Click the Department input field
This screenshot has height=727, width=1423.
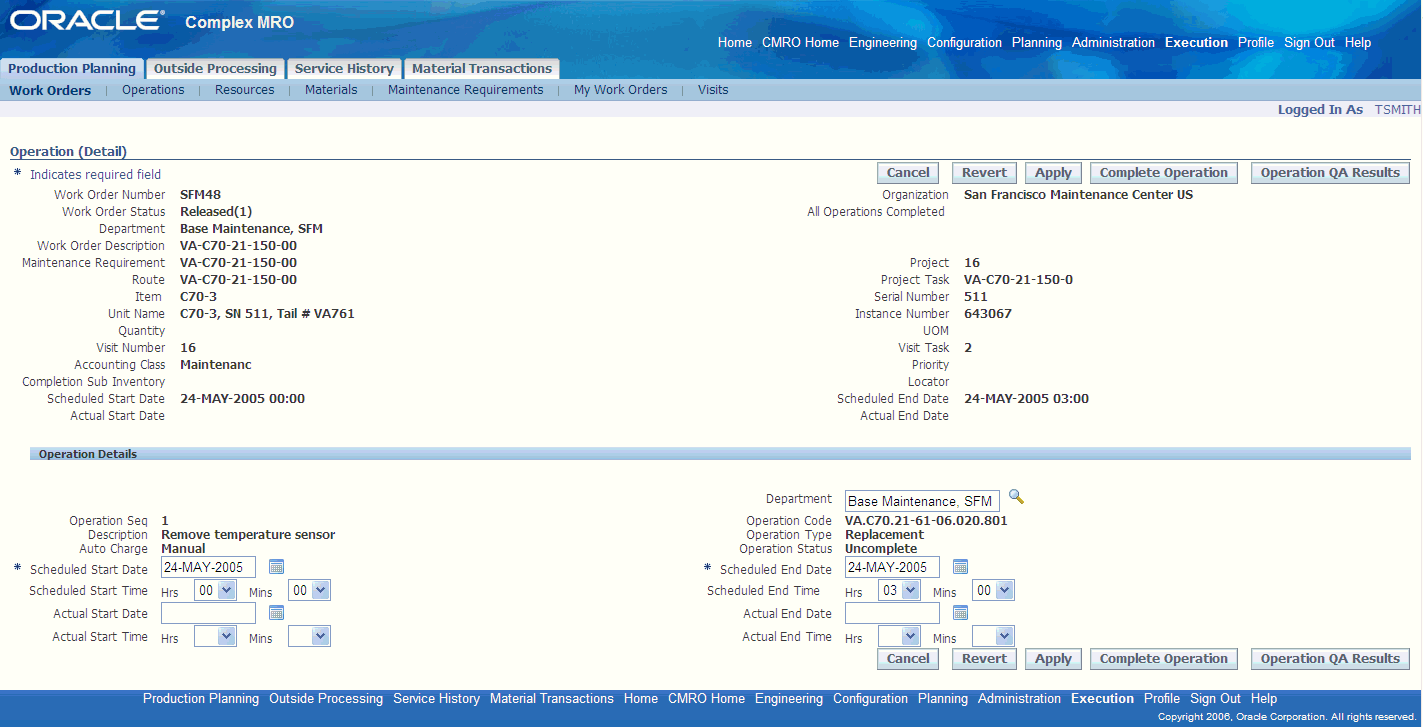pyautogui.click(x=922, y=501)
